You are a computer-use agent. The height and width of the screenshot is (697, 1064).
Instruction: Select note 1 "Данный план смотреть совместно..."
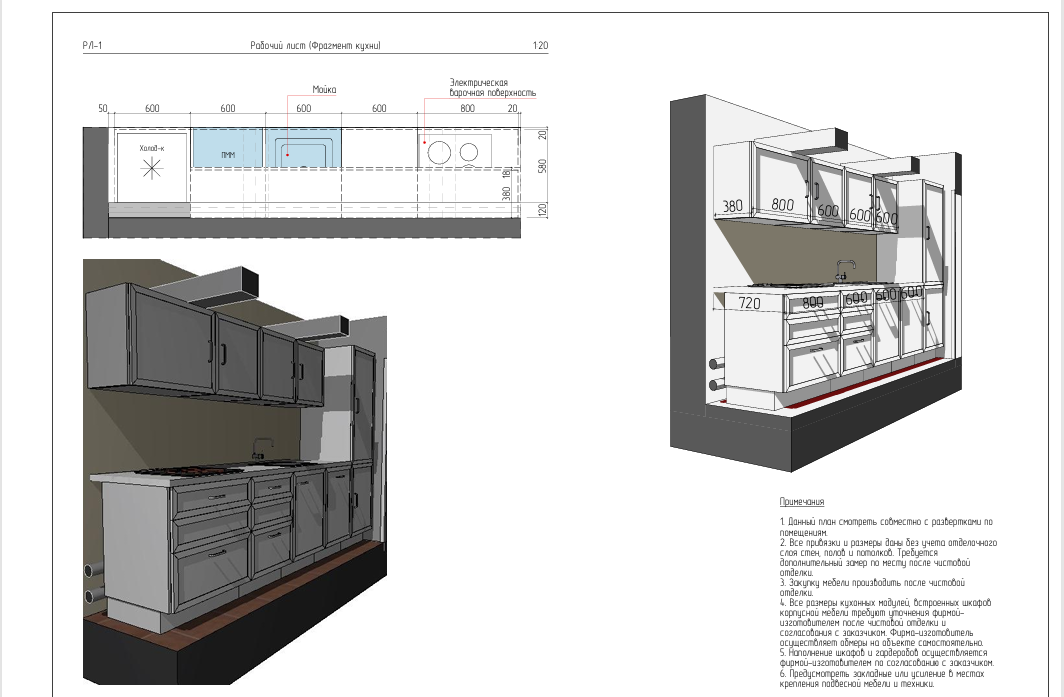point(886,527)
